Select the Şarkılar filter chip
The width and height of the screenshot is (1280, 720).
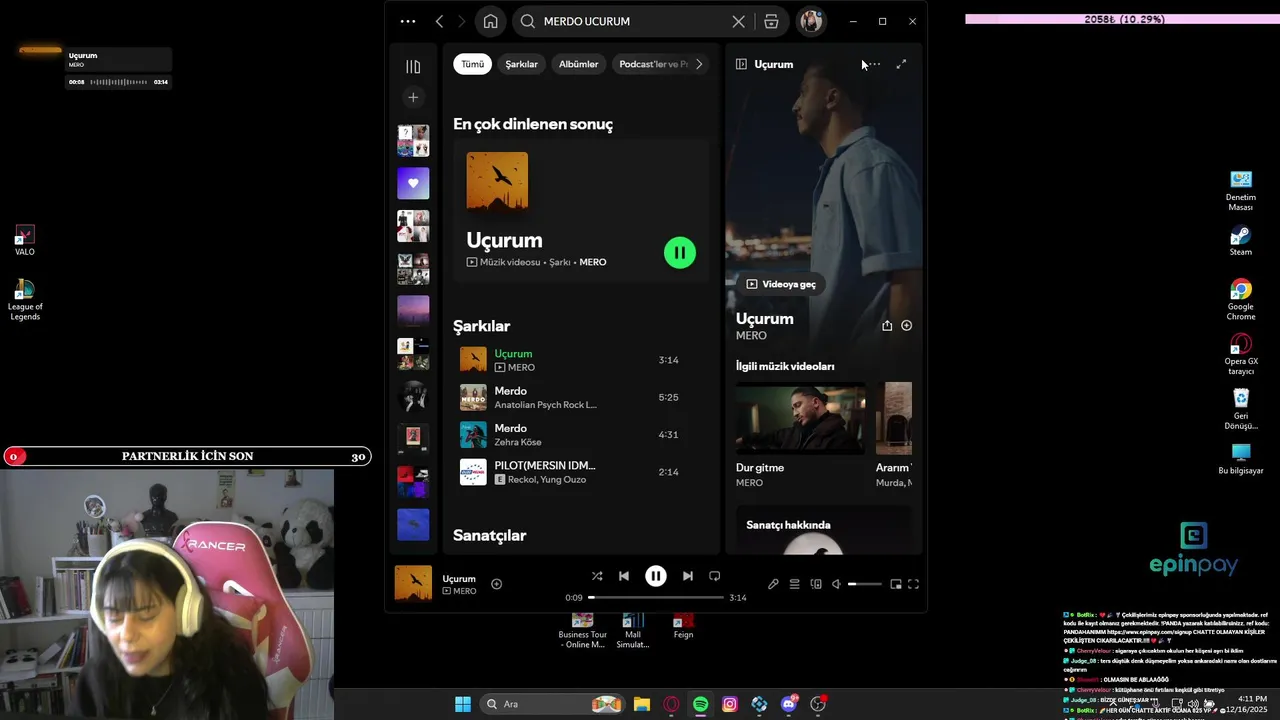[521, 64]
